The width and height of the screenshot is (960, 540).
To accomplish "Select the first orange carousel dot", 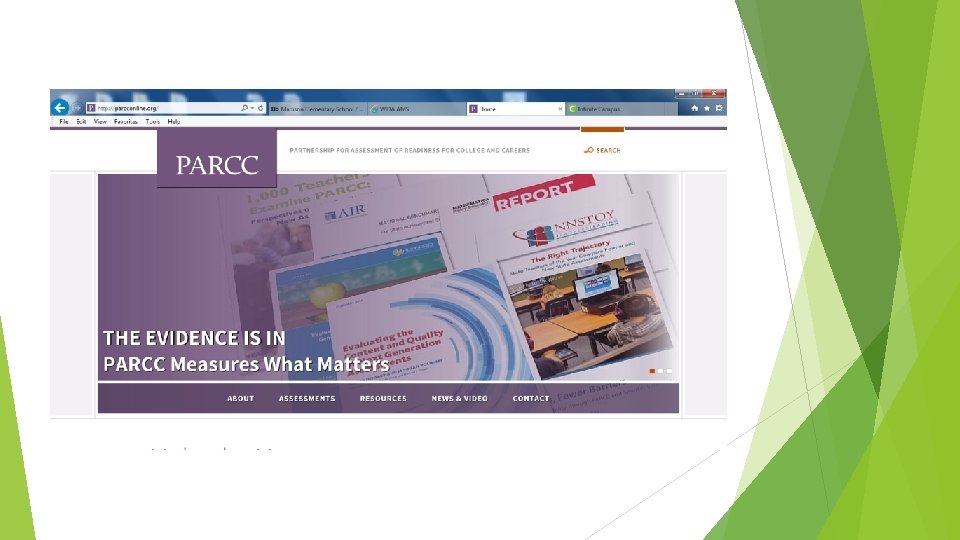I will point(652,371).
